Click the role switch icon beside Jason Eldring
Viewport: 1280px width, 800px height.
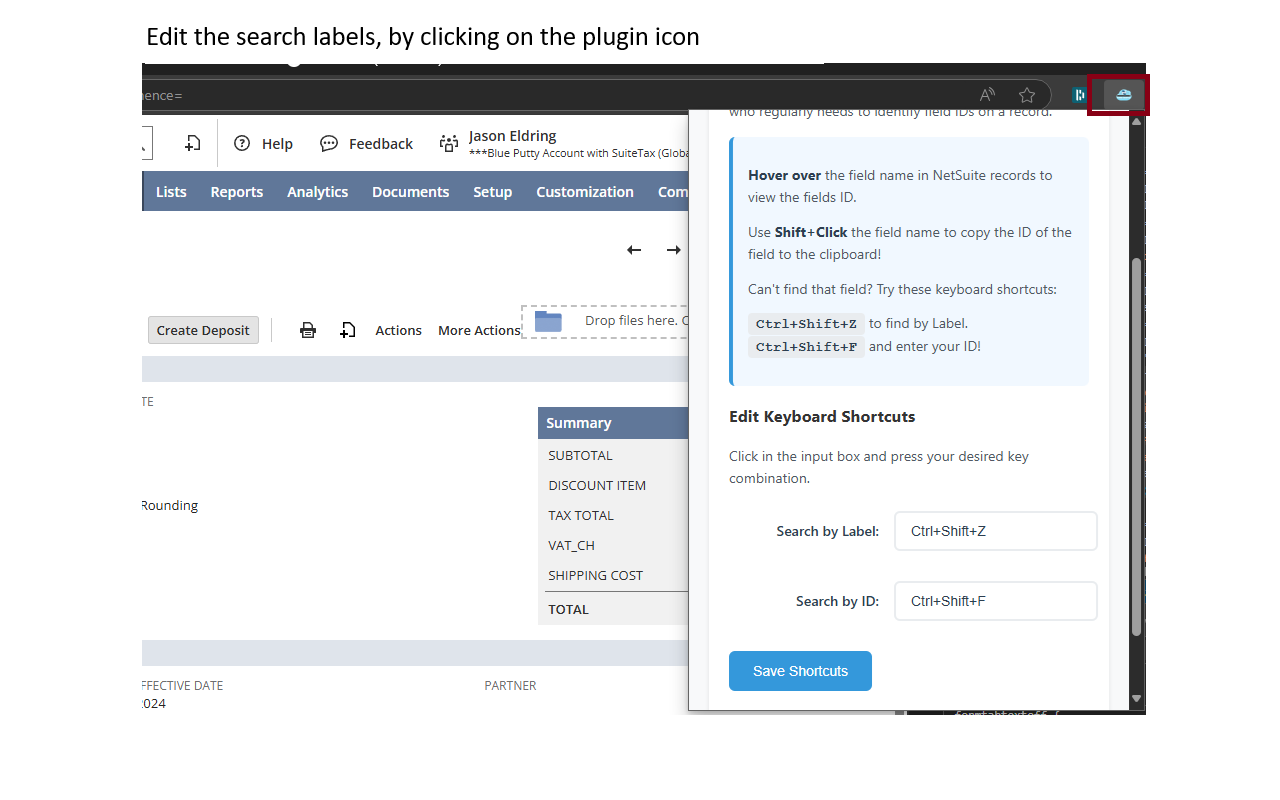click(x=449, y=144)
